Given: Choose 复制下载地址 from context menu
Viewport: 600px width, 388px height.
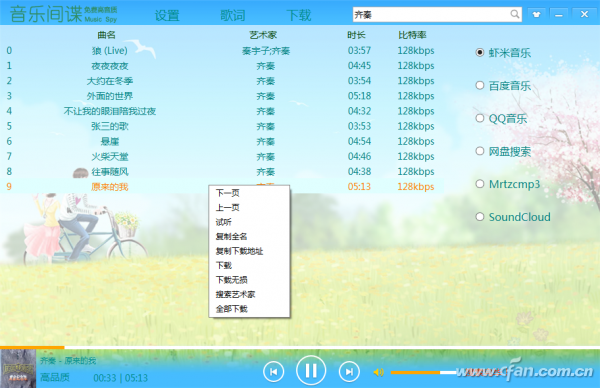Looking at the screenshot, I should coord(249,251).
